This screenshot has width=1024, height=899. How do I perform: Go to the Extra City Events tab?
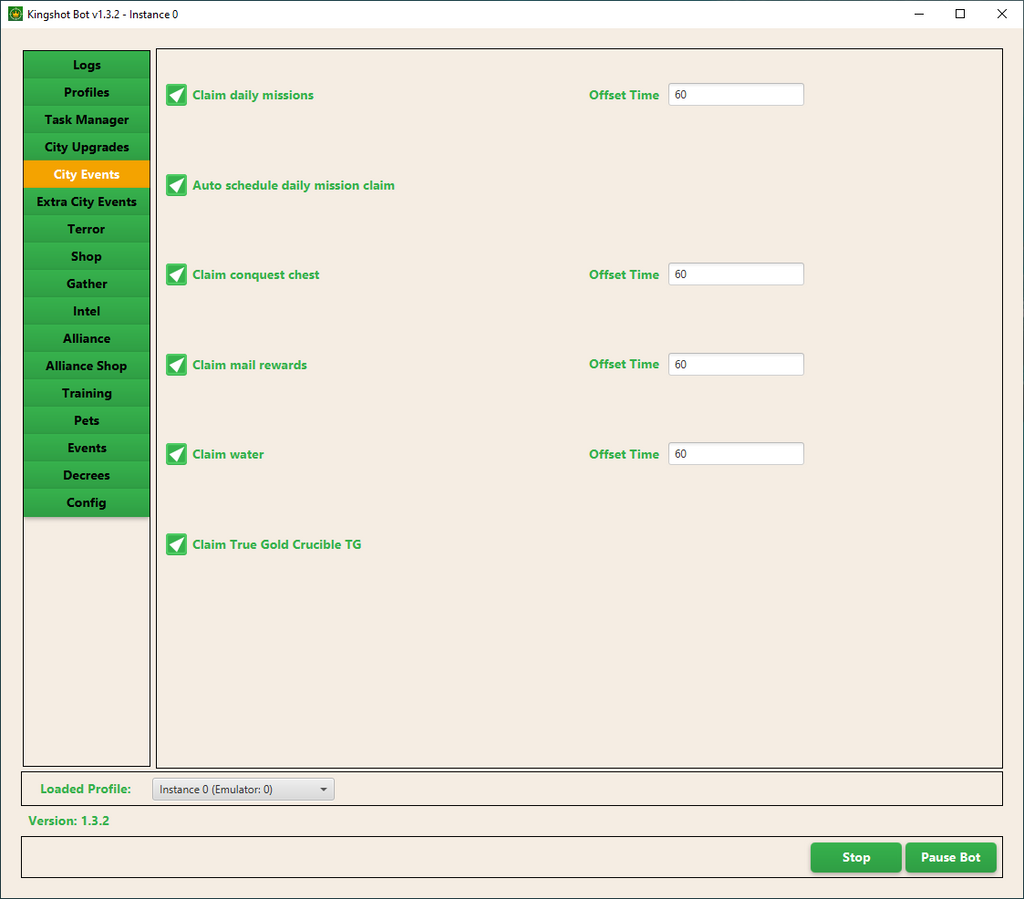click(x=87, y=202)
